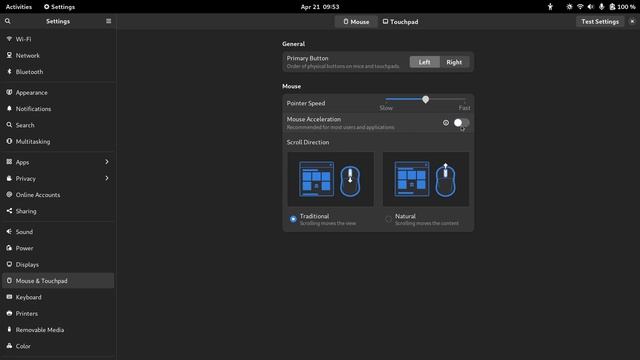Screen dimensions: 640x360
Task: Open the Settings app menu in top bar
Action: (59, 7)
